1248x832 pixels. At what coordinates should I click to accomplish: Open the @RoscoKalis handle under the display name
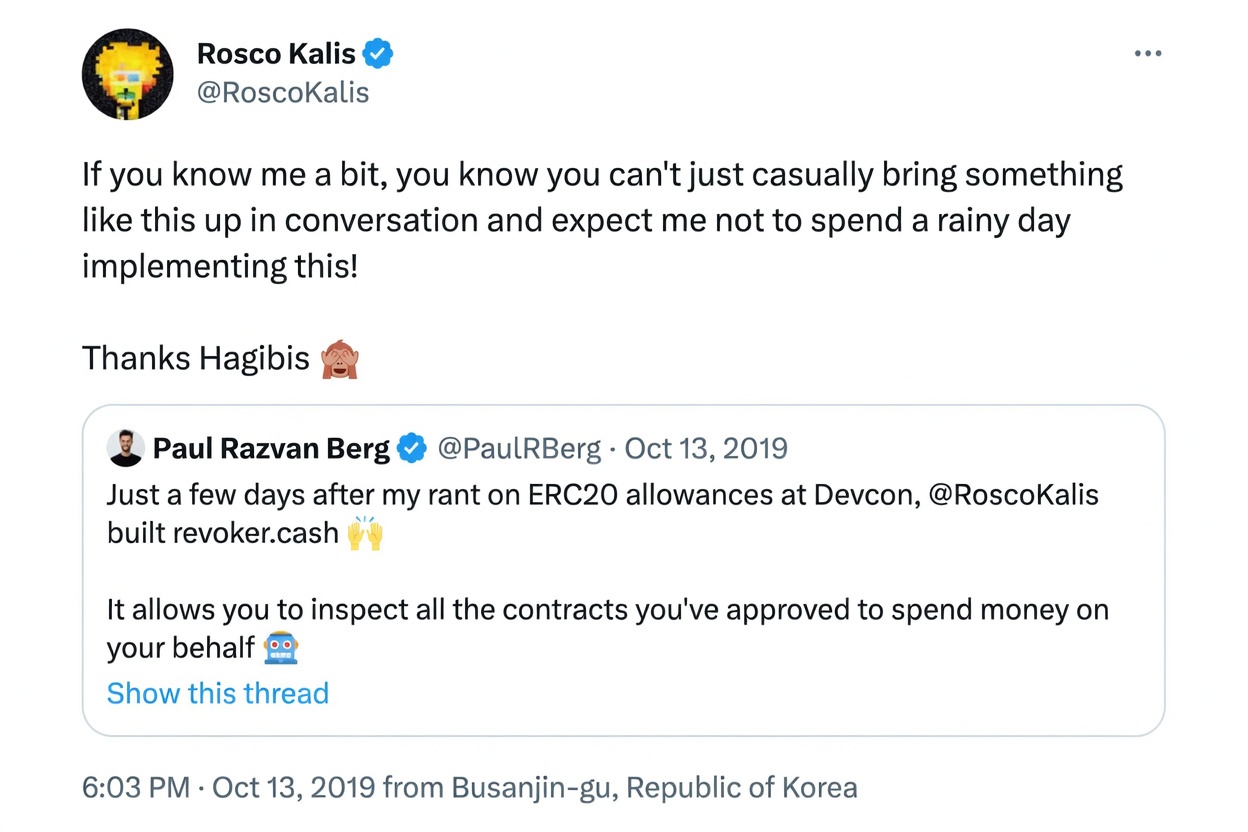tap(283, 92)
